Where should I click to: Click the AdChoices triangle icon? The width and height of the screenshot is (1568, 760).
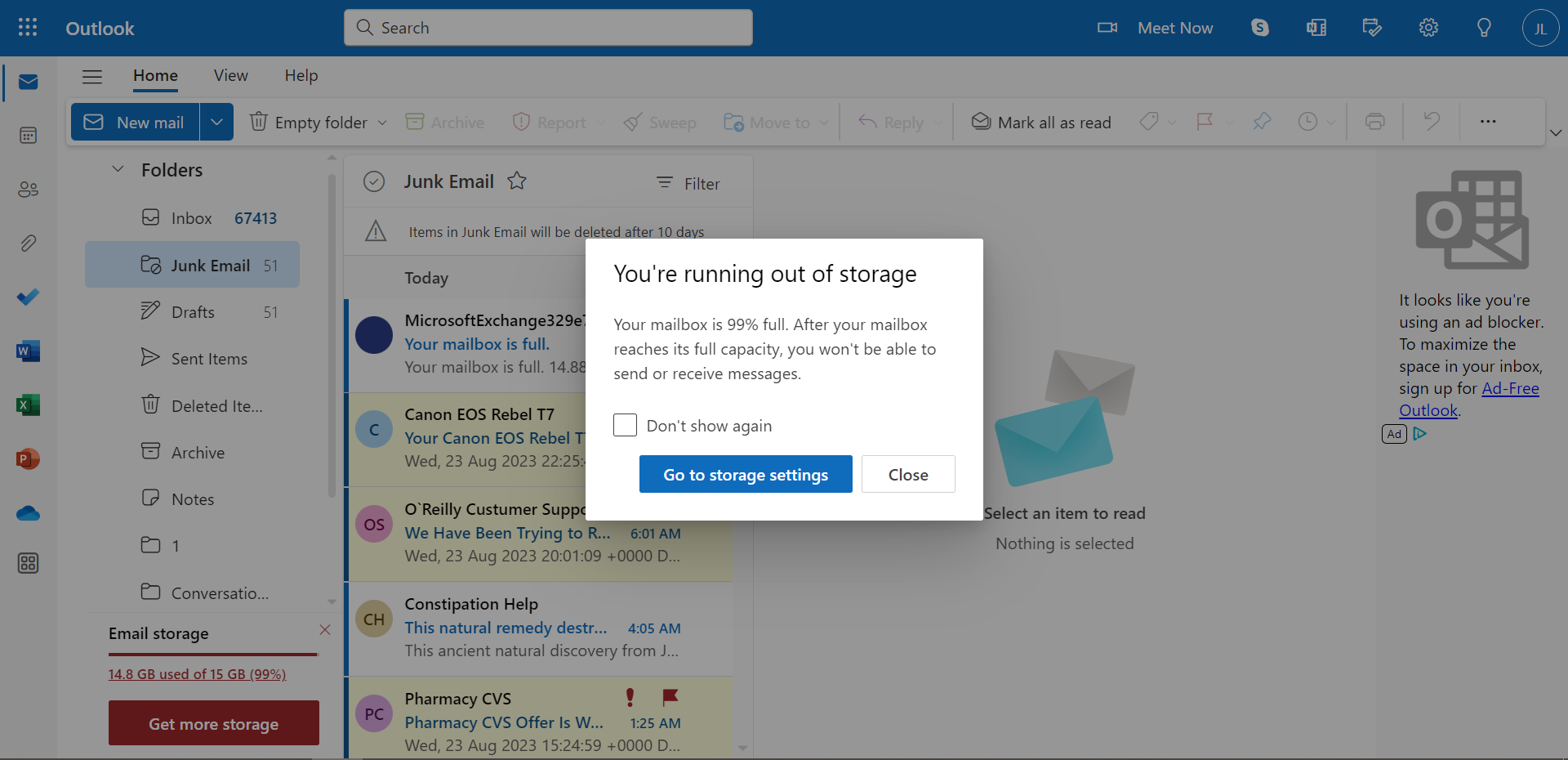[x=1419, y=434]
